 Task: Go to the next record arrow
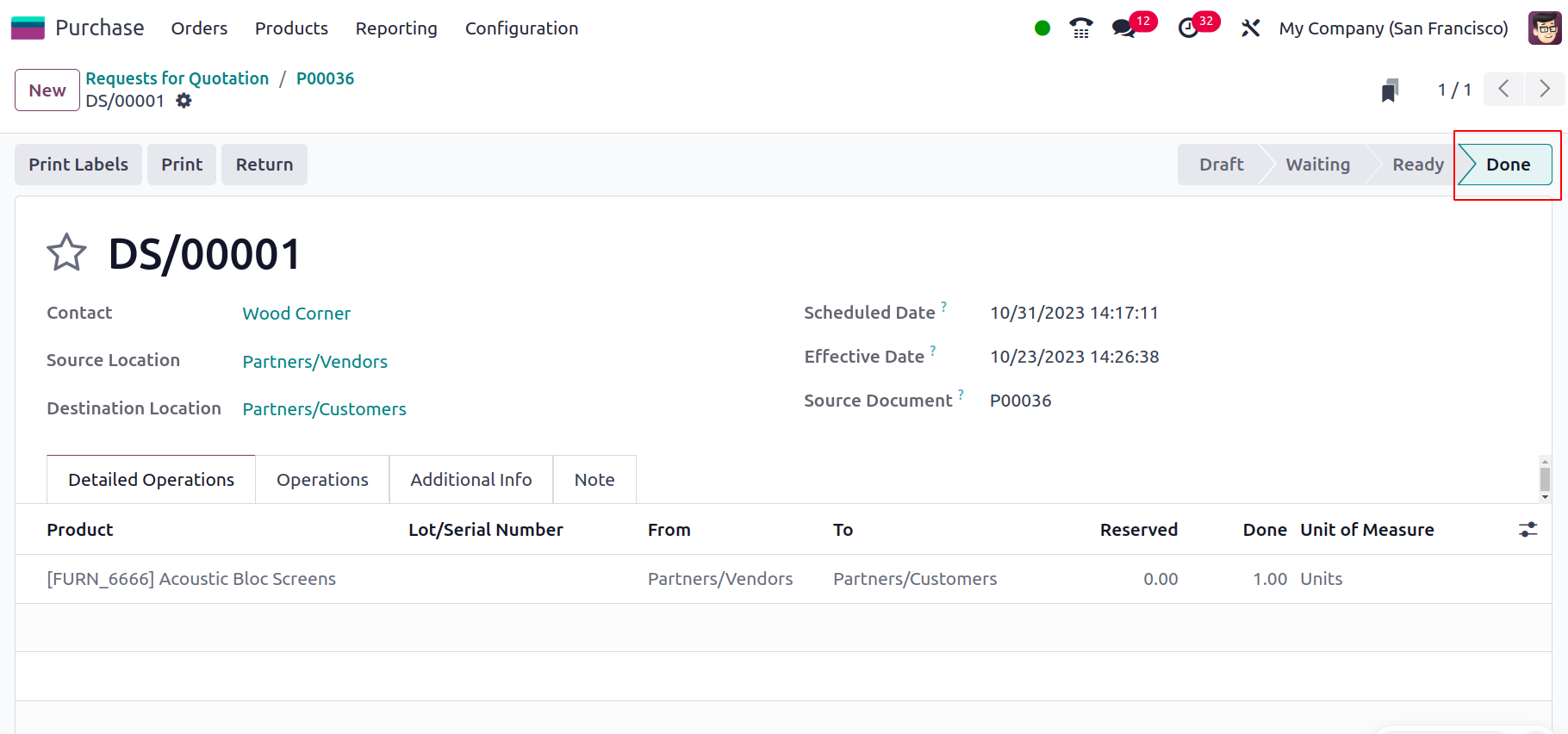coord(1544,90)
